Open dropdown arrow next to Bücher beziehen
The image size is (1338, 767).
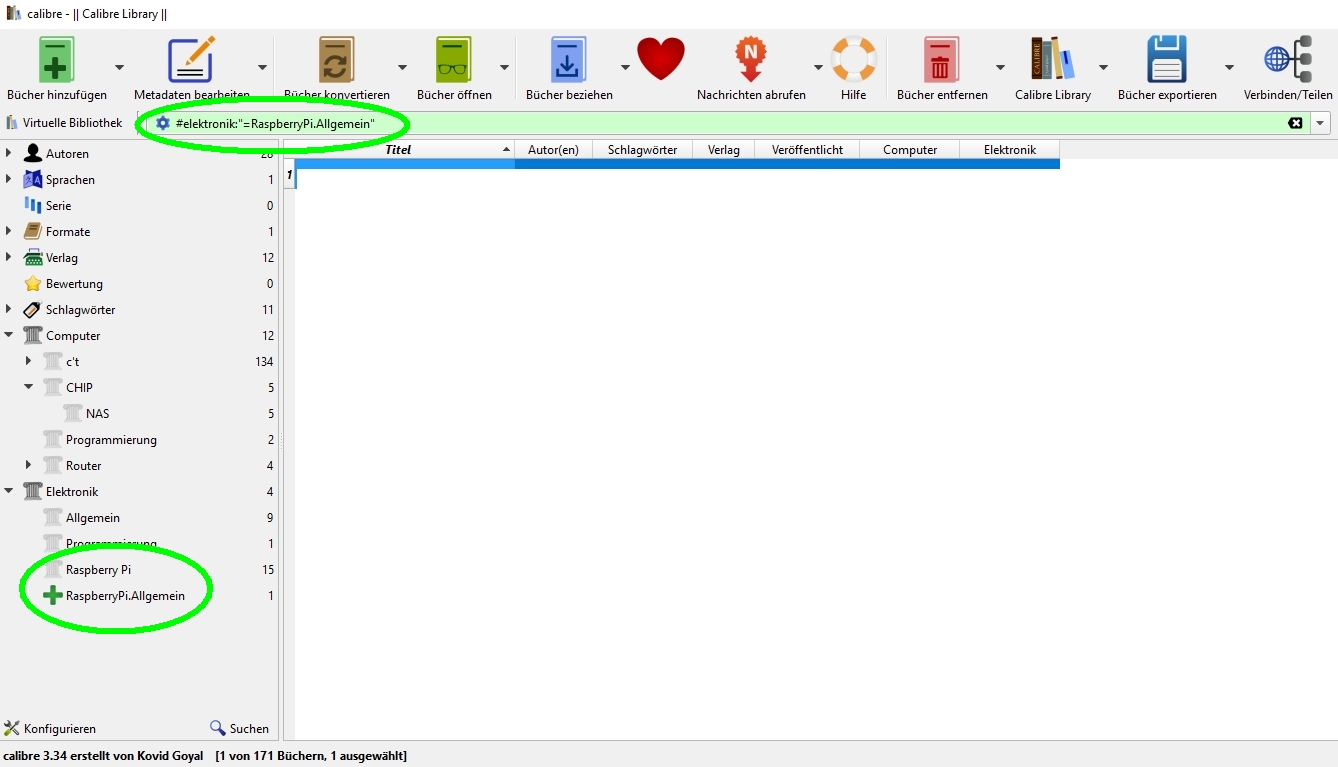(x=625, y=67)
